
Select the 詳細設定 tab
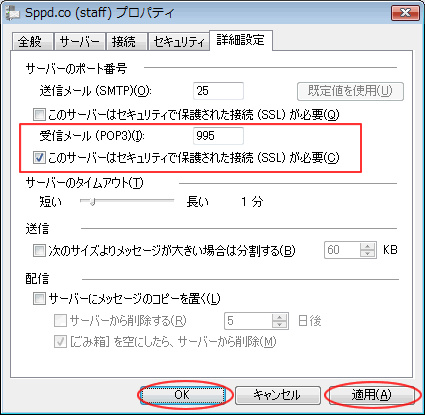(x=241, y=40)
